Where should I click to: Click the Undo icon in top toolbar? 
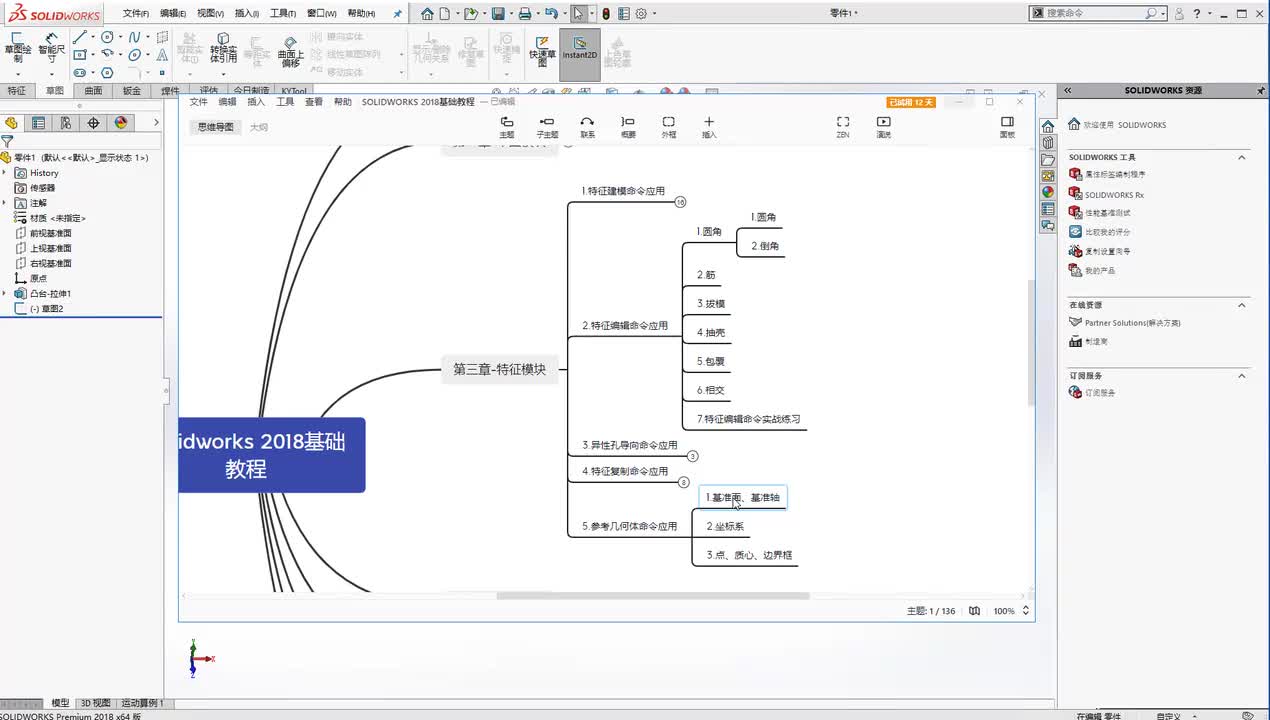[x=550, y=14]
